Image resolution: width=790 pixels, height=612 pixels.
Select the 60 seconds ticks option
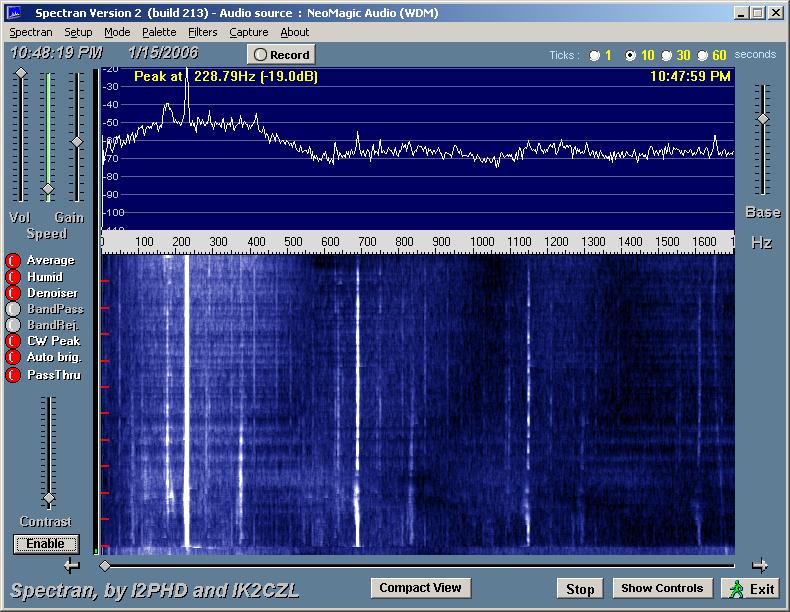click(x=702, y=55)
